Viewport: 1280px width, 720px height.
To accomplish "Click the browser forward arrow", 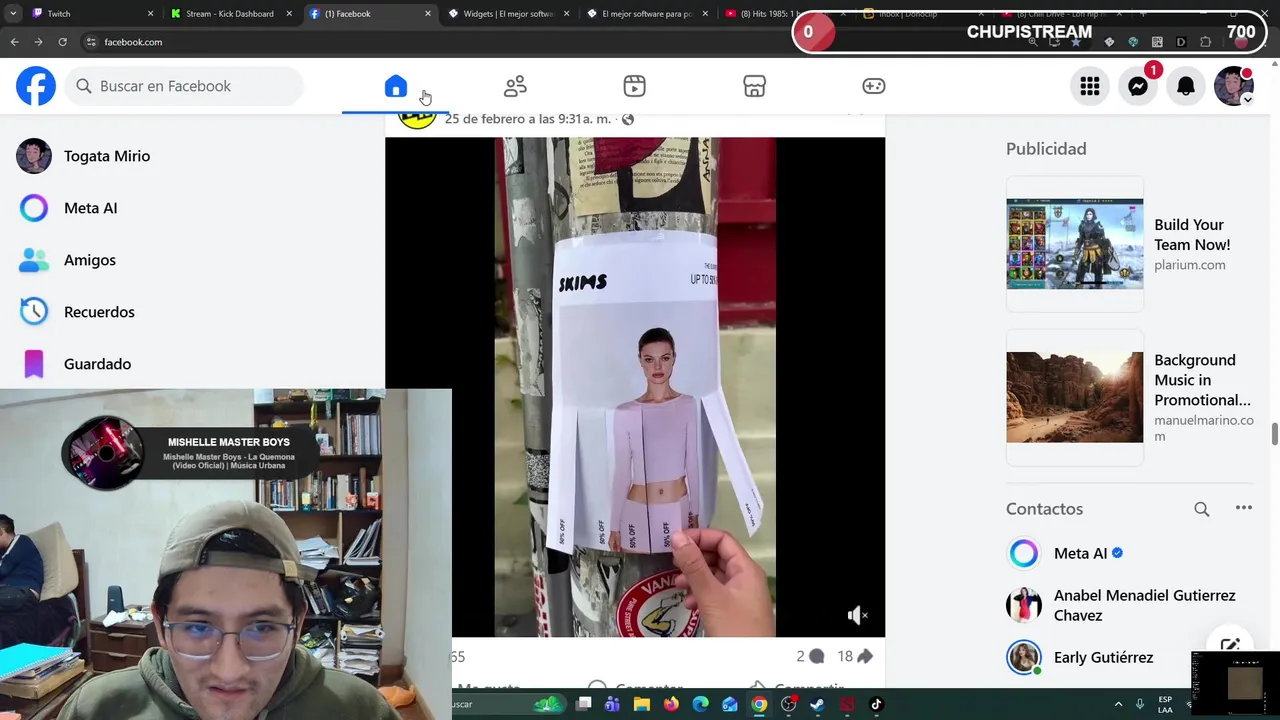I will tap(38, 42).
